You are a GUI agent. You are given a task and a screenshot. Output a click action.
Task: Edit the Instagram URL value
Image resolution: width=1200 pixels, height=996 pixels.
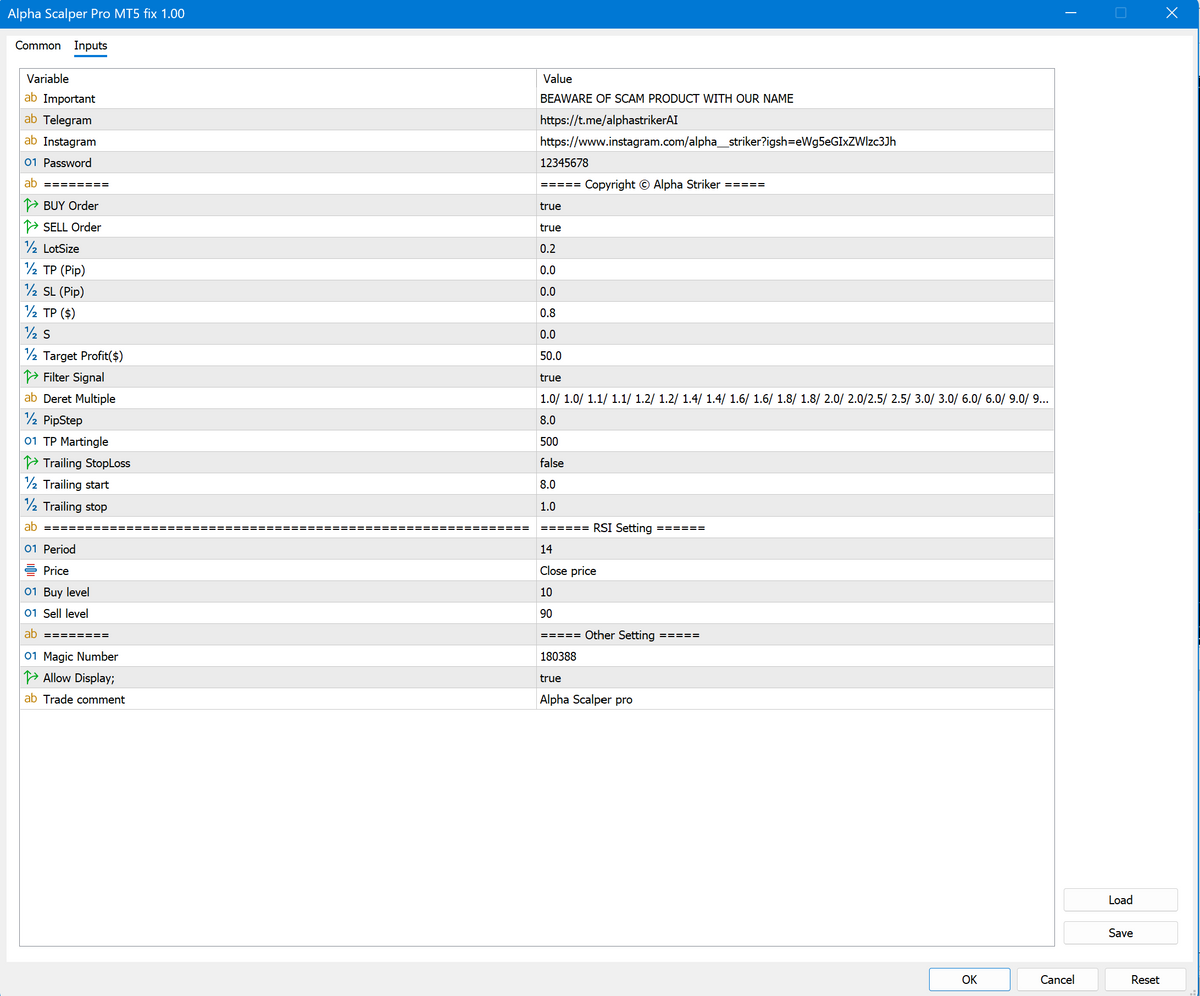click(x=795, y=142)
